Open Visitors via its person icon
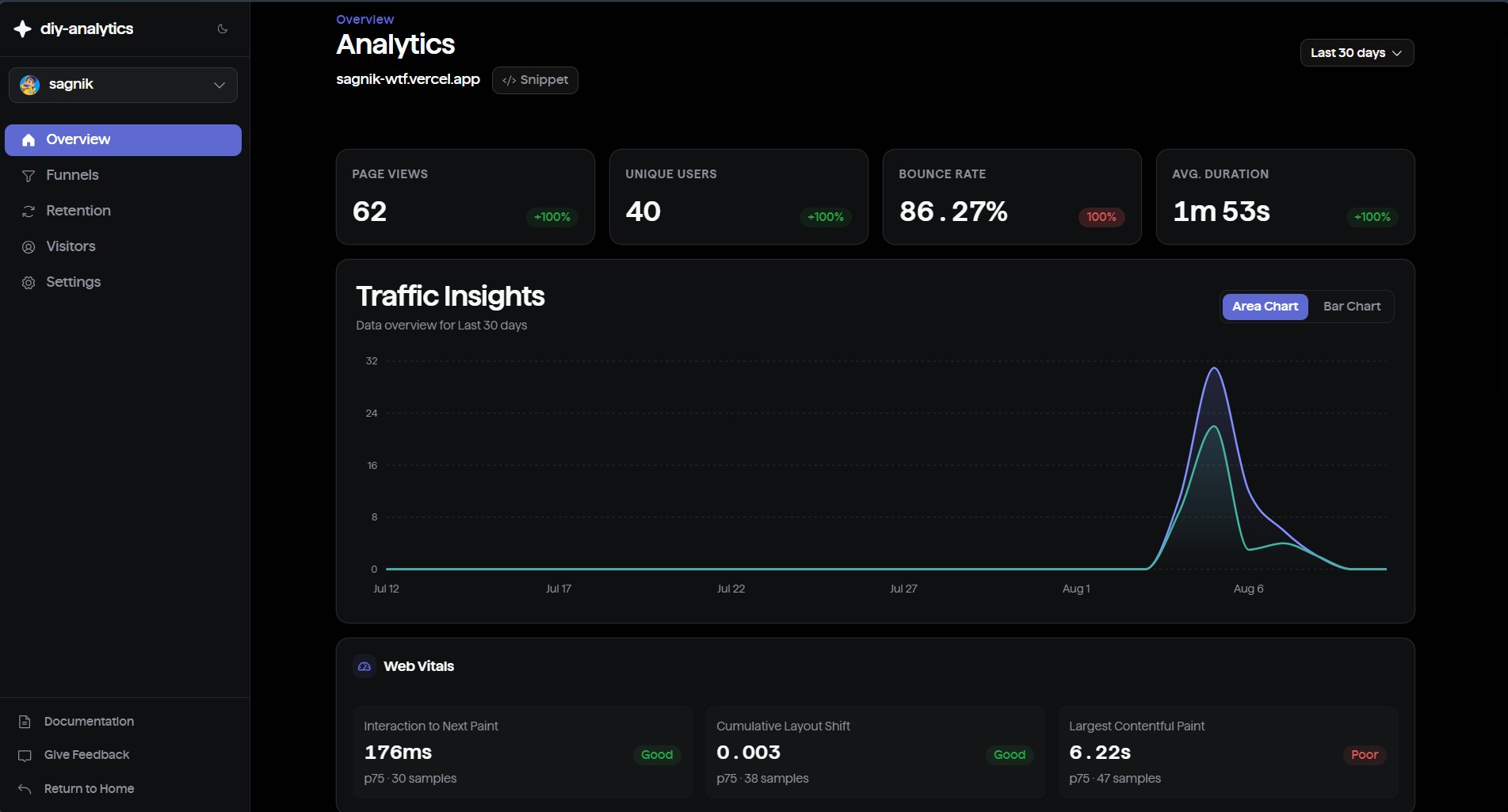Viewport: 1508px width, 812px height. click(29, 247)
